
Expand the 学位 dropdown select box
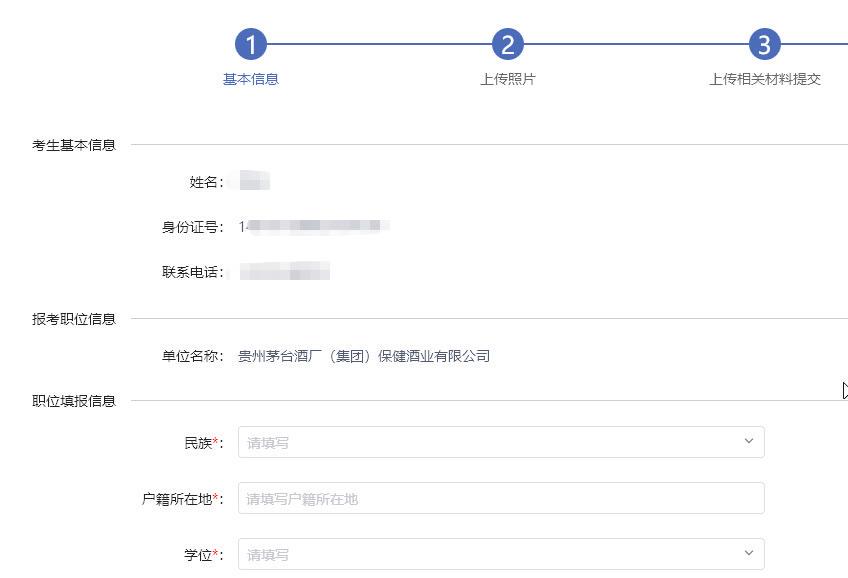[500, 554]
